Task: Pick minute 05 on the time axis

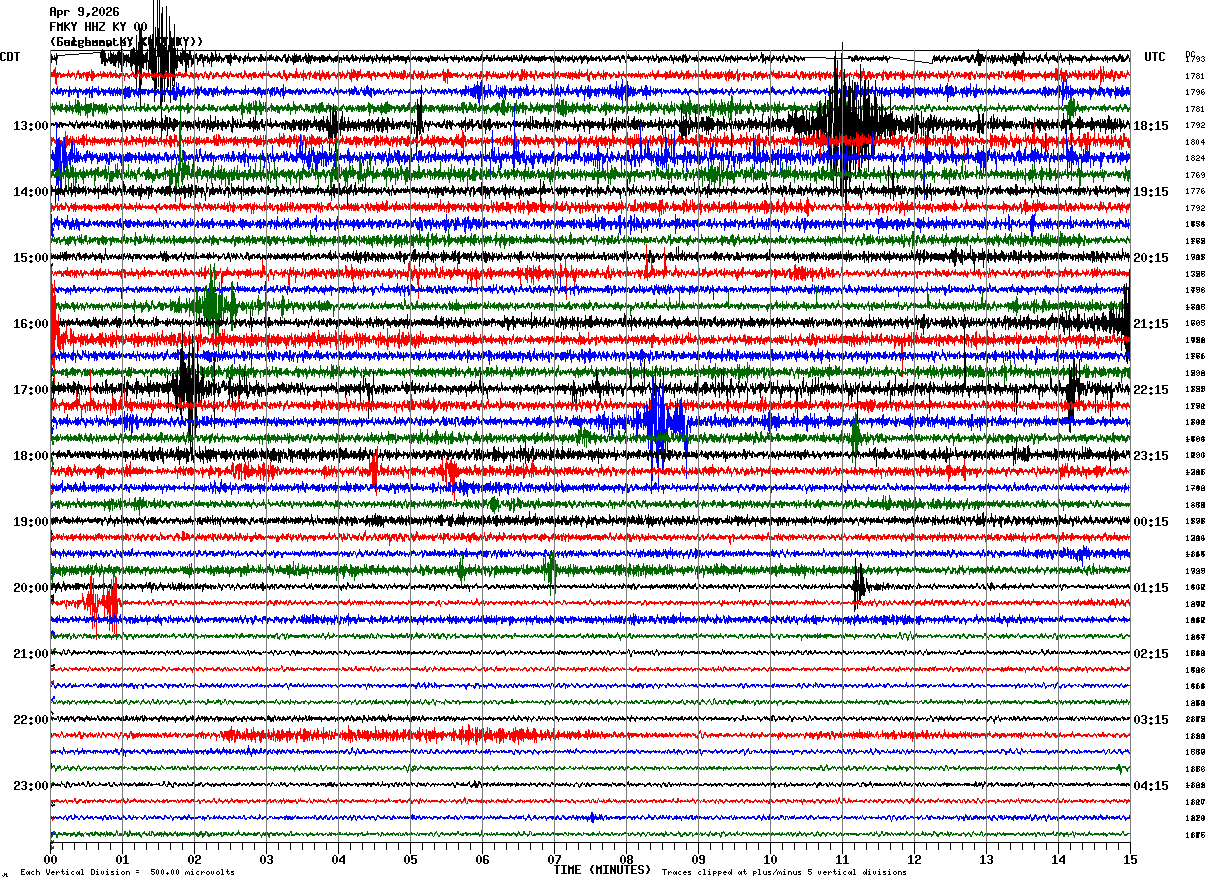Action: pos(410,859)
